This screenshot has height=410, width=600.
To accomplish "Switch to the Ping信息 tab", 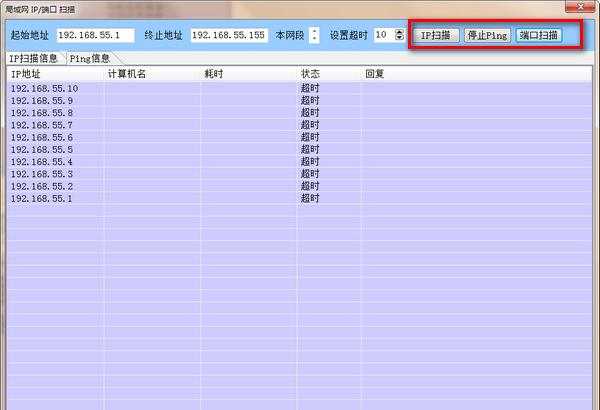I will pos(90,58).
